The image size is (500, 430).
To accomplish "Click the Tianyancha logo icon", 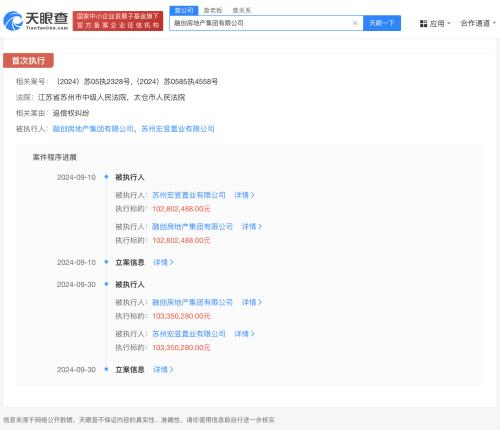I will pos(13,21).
